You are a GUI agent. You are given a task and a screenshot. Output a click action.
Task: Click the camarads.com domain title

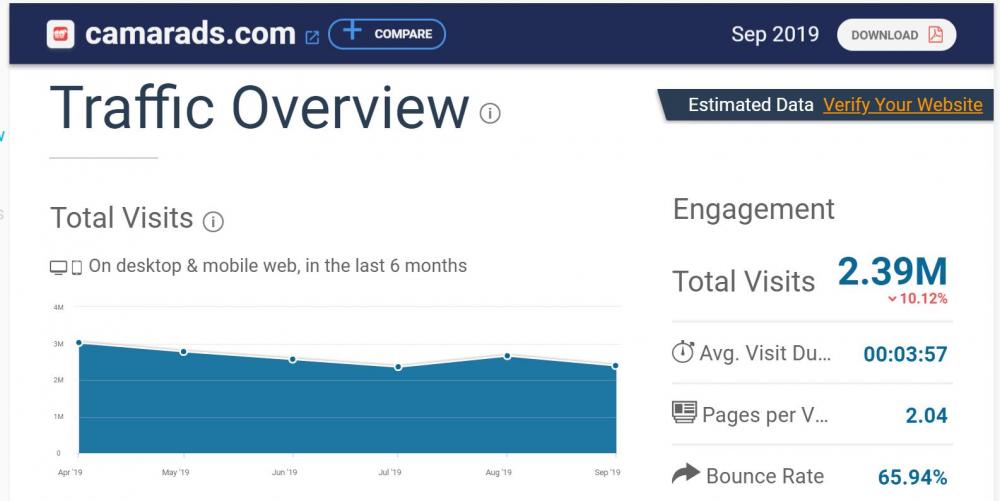(x=190, y=34)
